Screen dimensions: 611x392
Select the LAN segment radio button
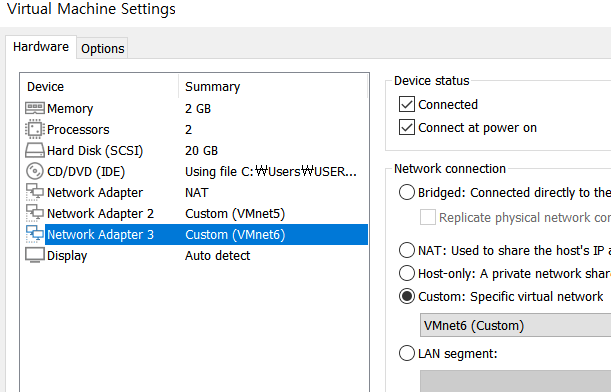tap(407, 353)
